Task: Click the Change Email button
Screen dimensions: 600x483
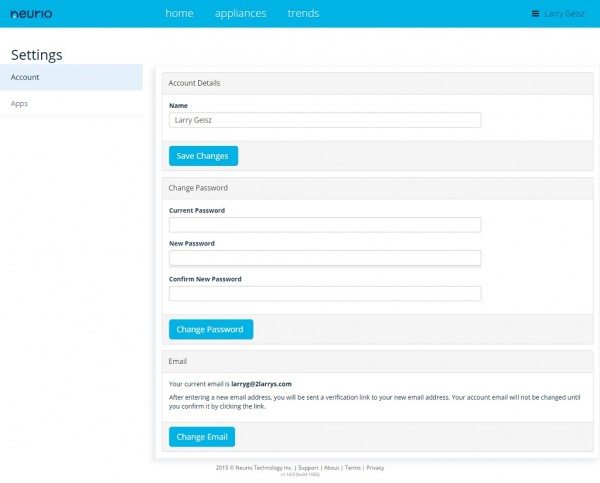Action: pos(202,437)
